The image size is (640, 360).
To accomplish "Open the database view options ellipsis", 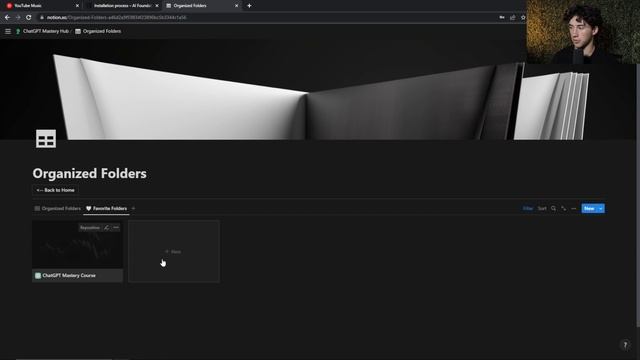I will pyautogui.click(x=573, y=209).
